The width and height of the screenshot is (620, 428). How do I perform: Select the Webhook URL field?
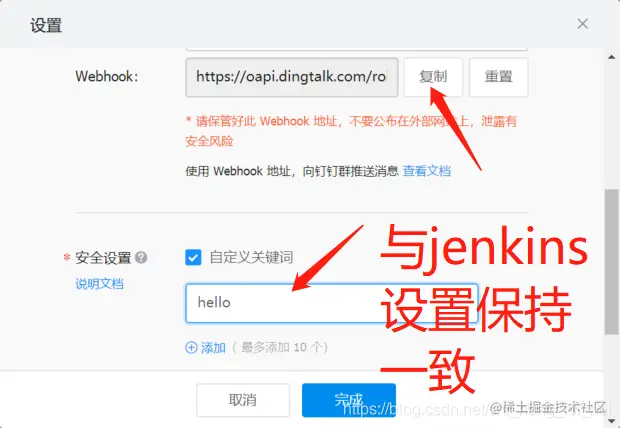click(292, 77)
